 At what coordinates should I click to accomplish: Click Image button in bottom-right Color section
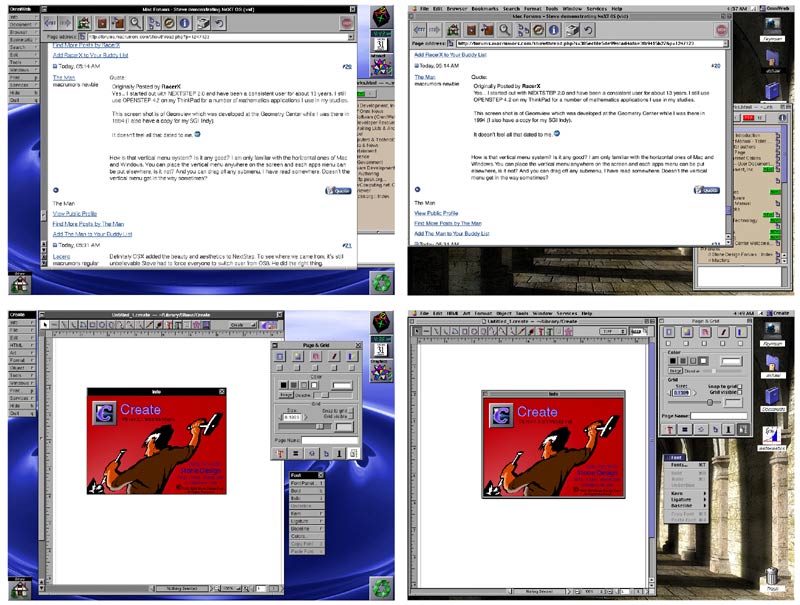675,371
